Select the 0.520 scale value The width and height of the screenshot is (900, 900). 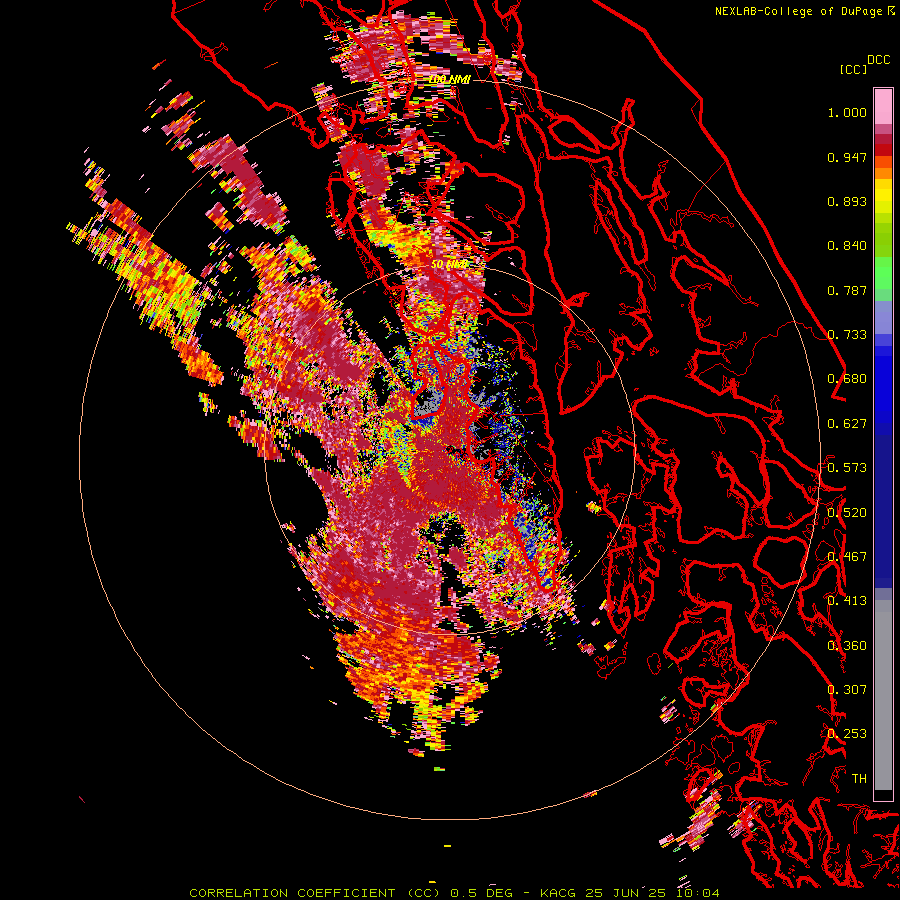[847, 513]
